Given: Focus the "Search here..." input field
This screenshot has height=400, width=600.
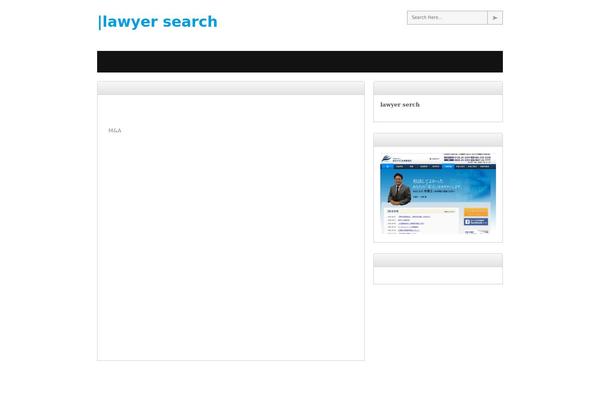Looking at the screenshot, I should tap(447, 18).
